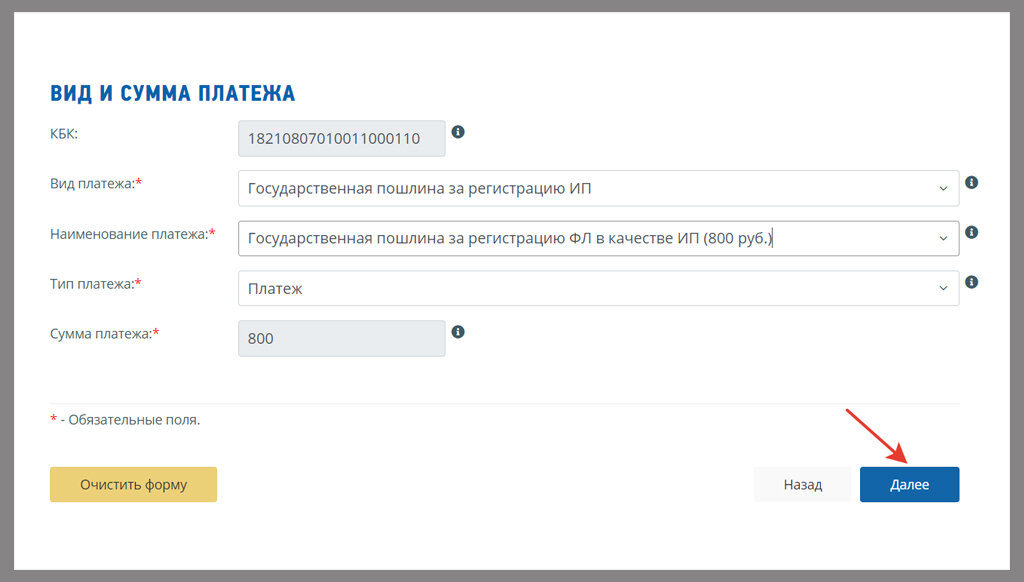Image resolution: width=1024 pixels, height=582 pixels.
Task: Click the КБК field with 18210807010011000110
Action: point(342,138)
